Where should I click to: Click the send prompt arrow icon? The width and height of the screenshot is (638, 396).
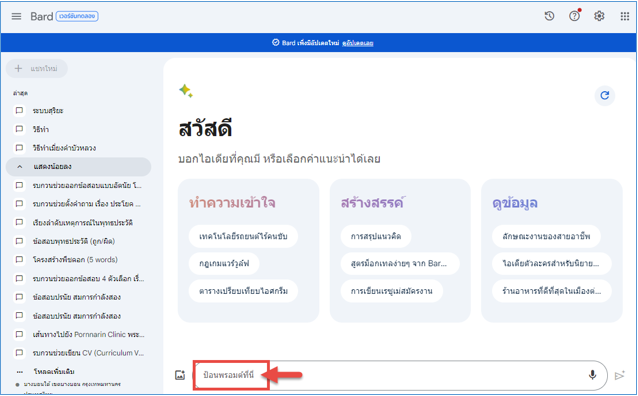click(x=620, y=375)
